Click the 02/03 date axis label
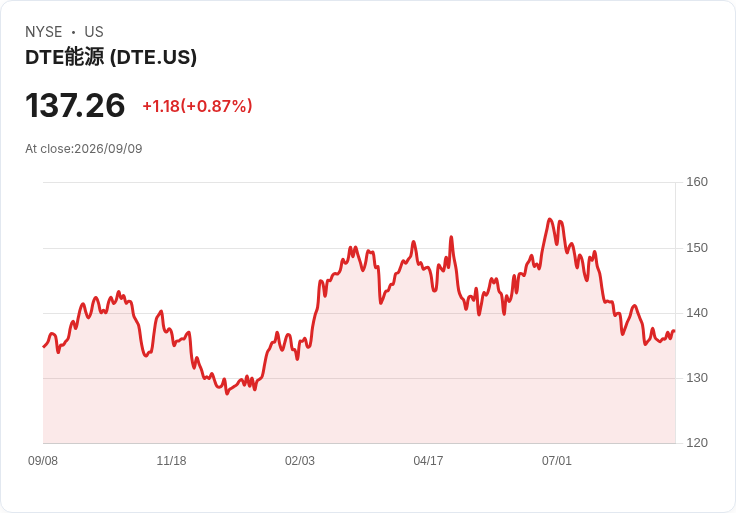 (299, 461)
